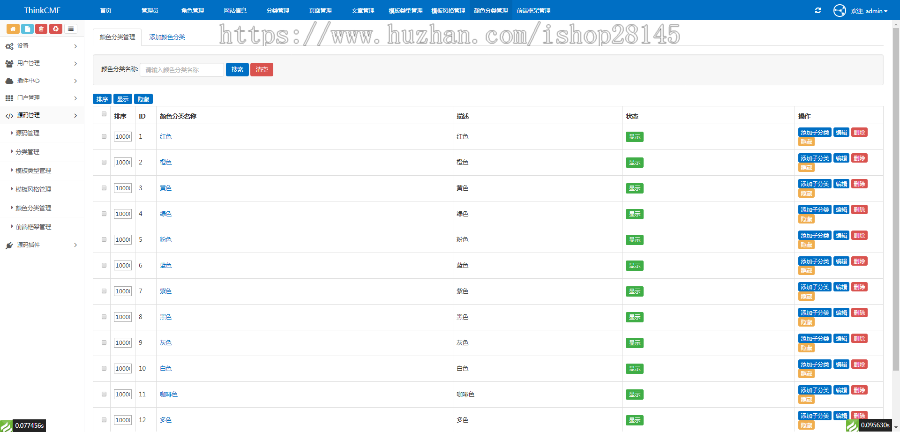The image size is (900, 432).
Task: Focus the color category name search field
Action: pos(182,69)
